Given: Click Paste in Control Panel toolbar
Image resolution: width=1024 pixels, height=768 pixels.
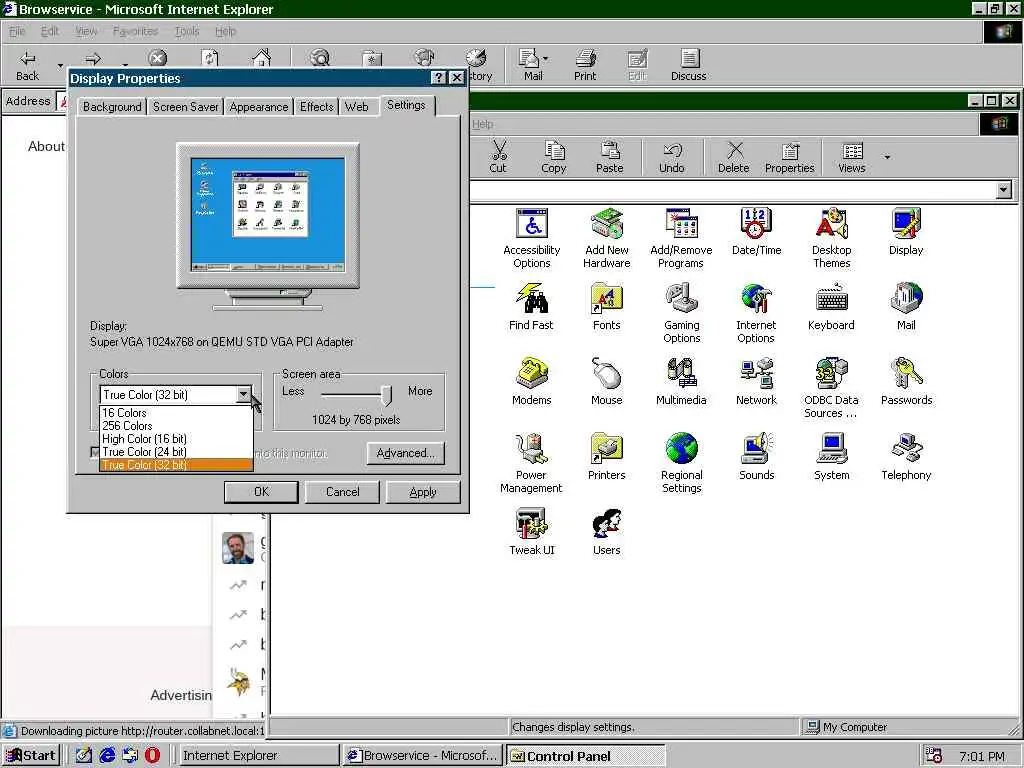Looking at the screenshot, I should tap(609, 157).
